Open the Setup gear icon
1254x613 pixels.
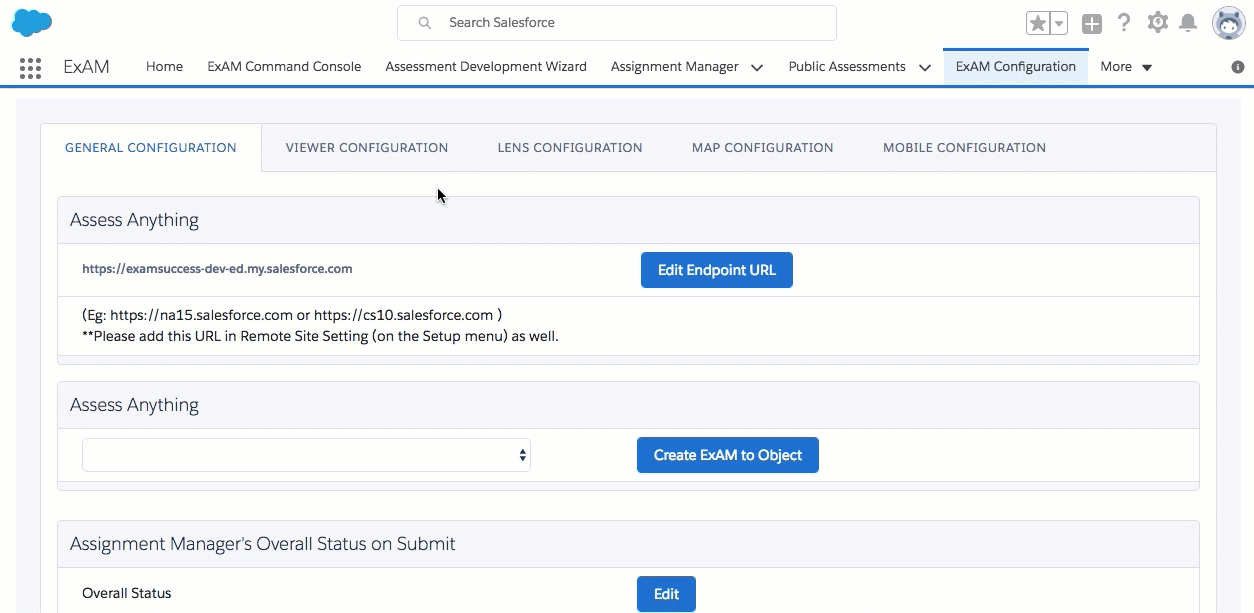pos(1157,22)
